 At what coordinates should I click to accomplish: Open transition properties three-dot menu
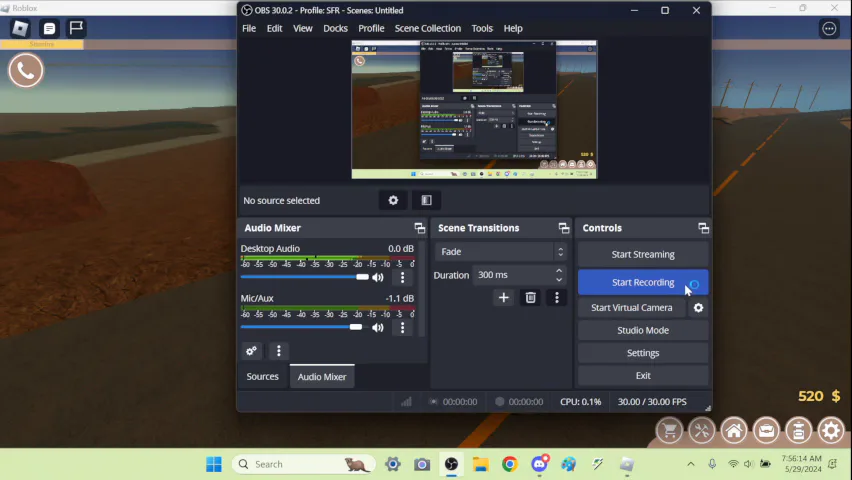click(x=556, y=297)
